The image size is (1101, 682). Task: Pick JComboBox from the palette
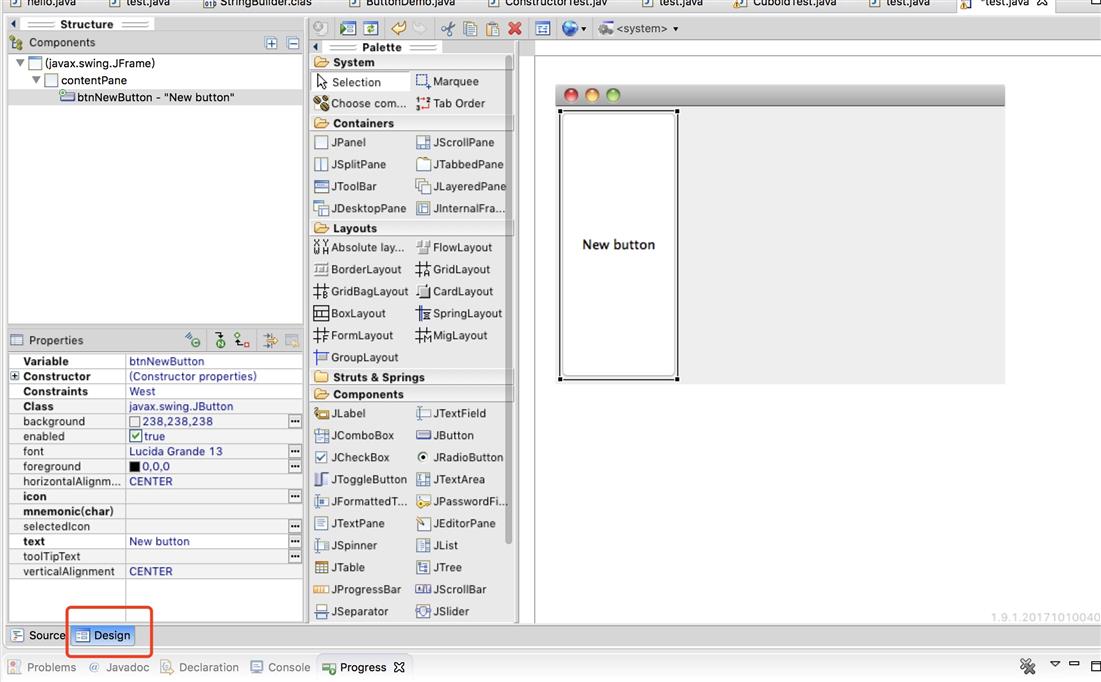(354, 435)
